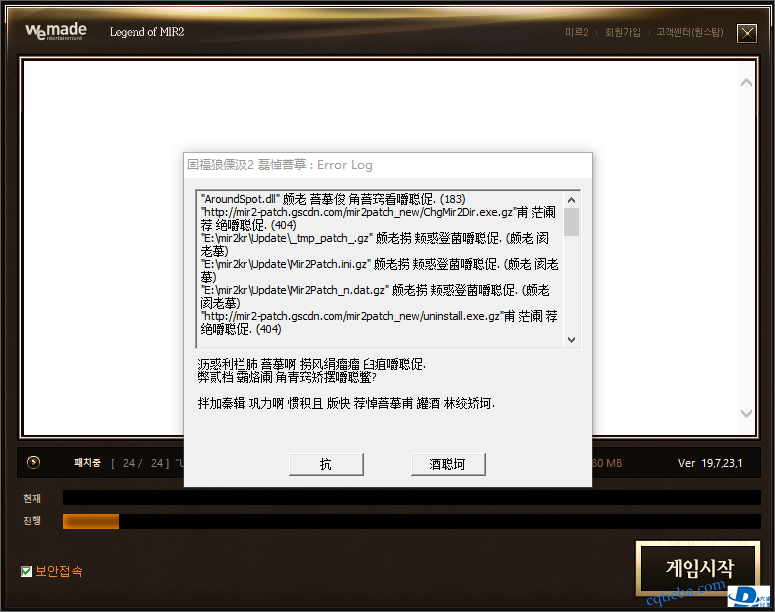Click the launcher news panel down chevron
Viewport: 775px width, 612px height.
(x=746, y=413)
